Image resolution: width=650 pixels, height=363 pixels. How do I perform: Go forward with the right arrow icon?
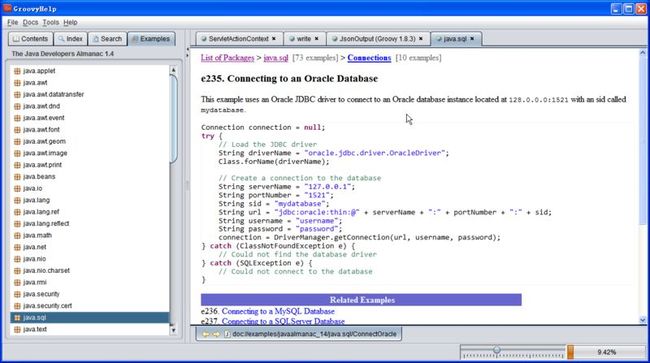(216, 334)
